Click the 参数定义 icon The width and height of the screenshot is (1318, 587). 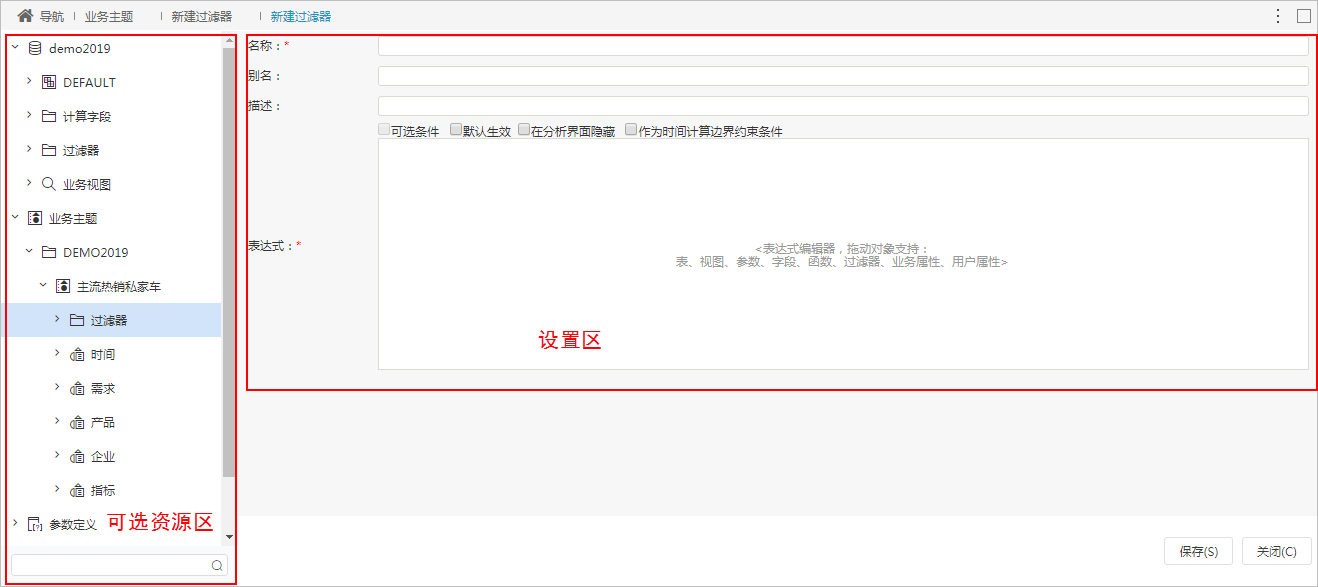pos(35,523)
